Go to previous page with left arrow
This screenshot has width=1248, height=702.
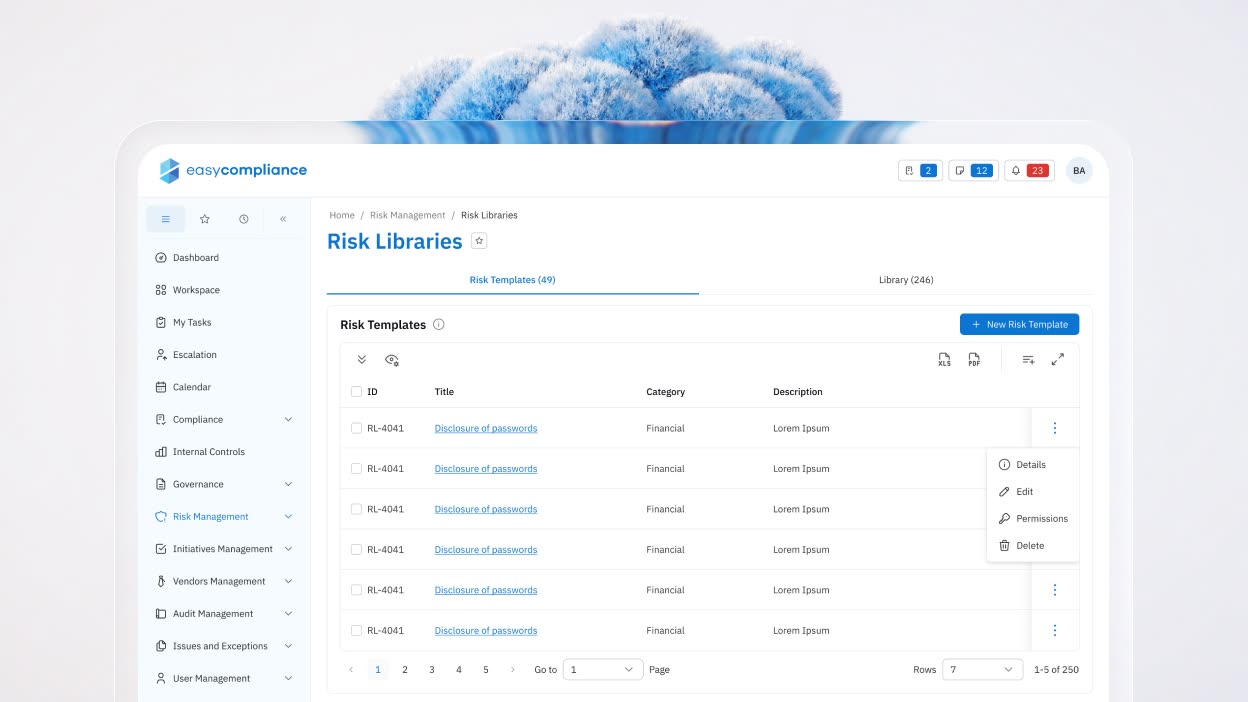[x=351, y=670]
